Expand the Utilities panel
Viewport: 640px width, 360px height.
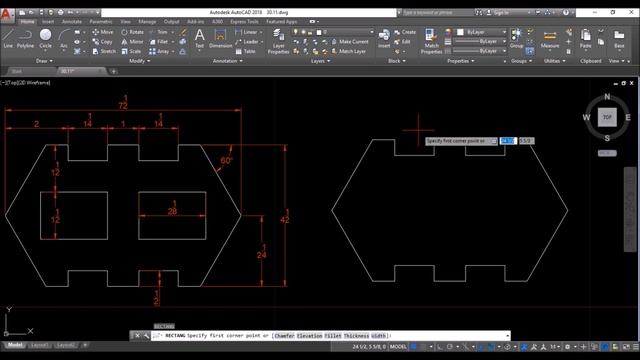[x=554, y=61]
